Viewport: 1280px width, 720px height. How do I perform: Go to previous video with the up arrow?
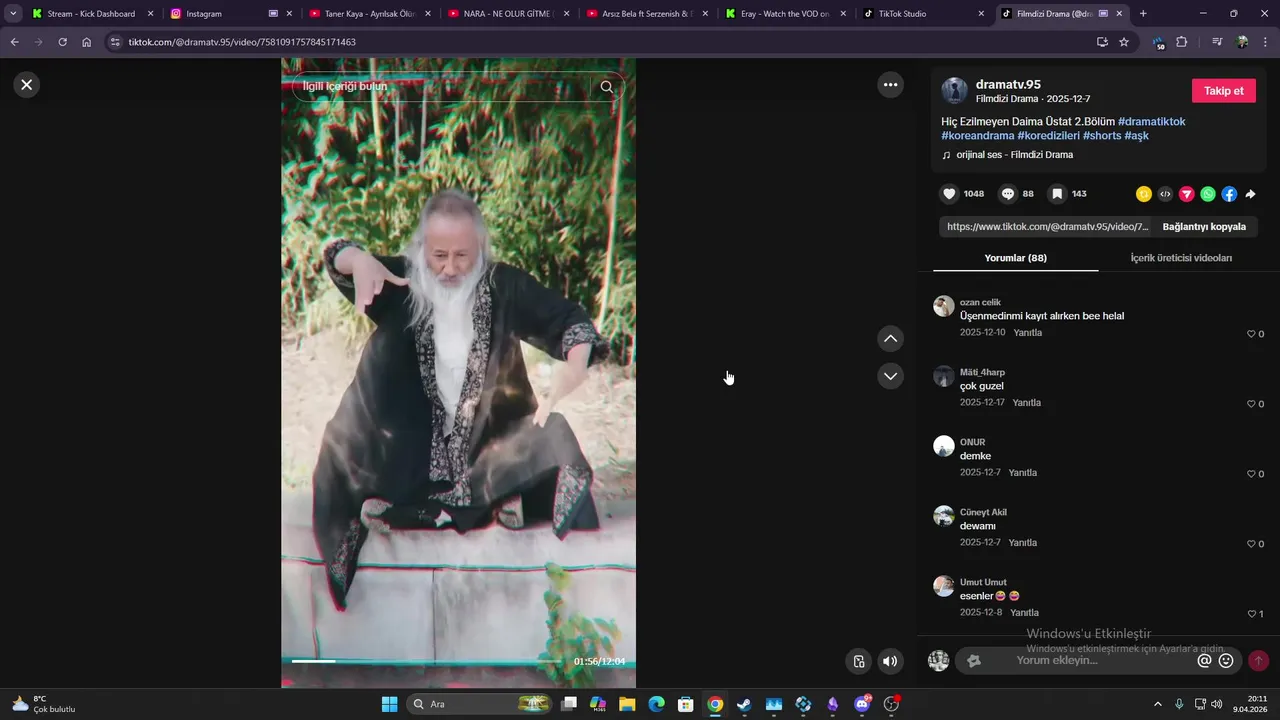tap(890, 339)
